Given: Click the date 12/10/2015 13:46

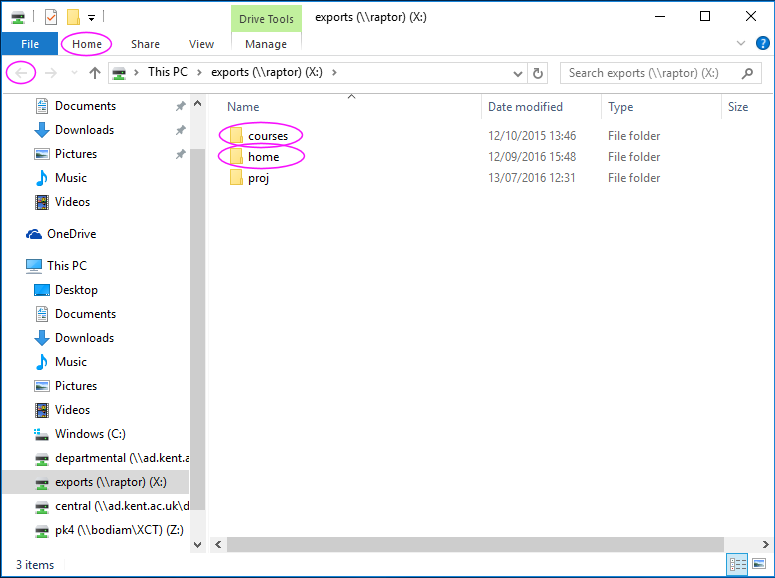Looking at the screenshot, I should [532, 136].
